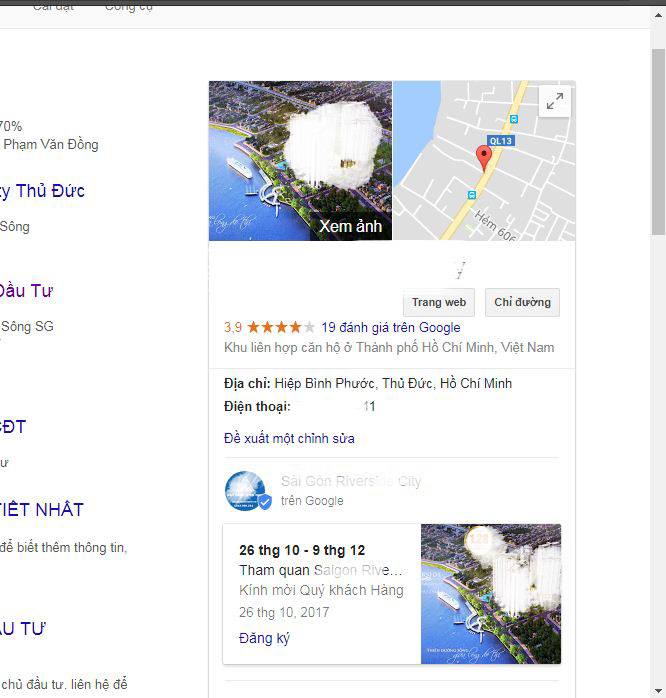This screenshot has height=698, width=666.
Task: Click the 'để biết thêm thông tin' snippet text
Action: (x=64, y=548)
